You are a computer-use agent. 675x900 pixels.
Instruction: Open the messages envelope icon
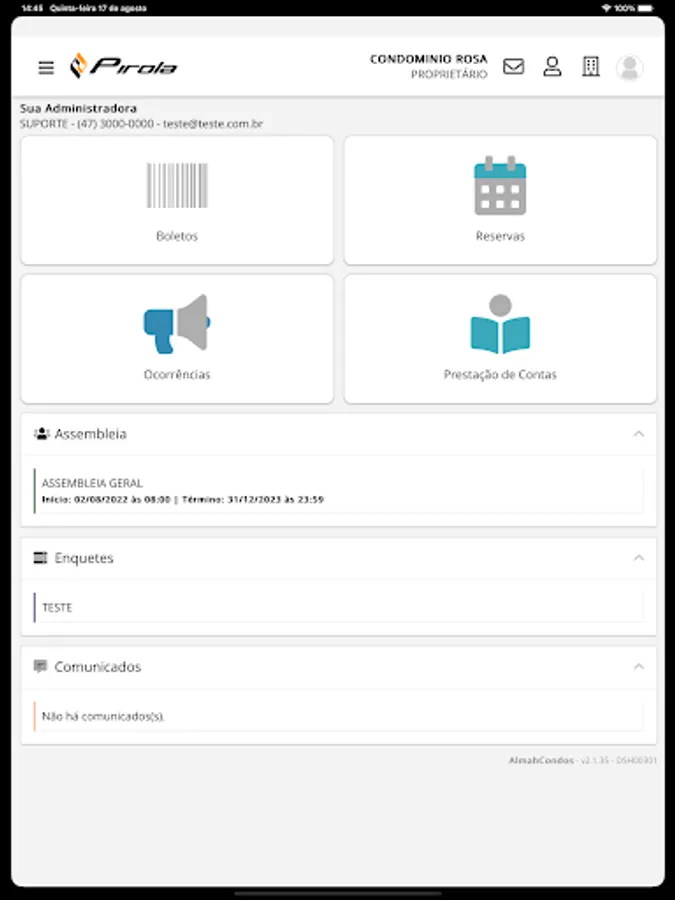point(513,67)
